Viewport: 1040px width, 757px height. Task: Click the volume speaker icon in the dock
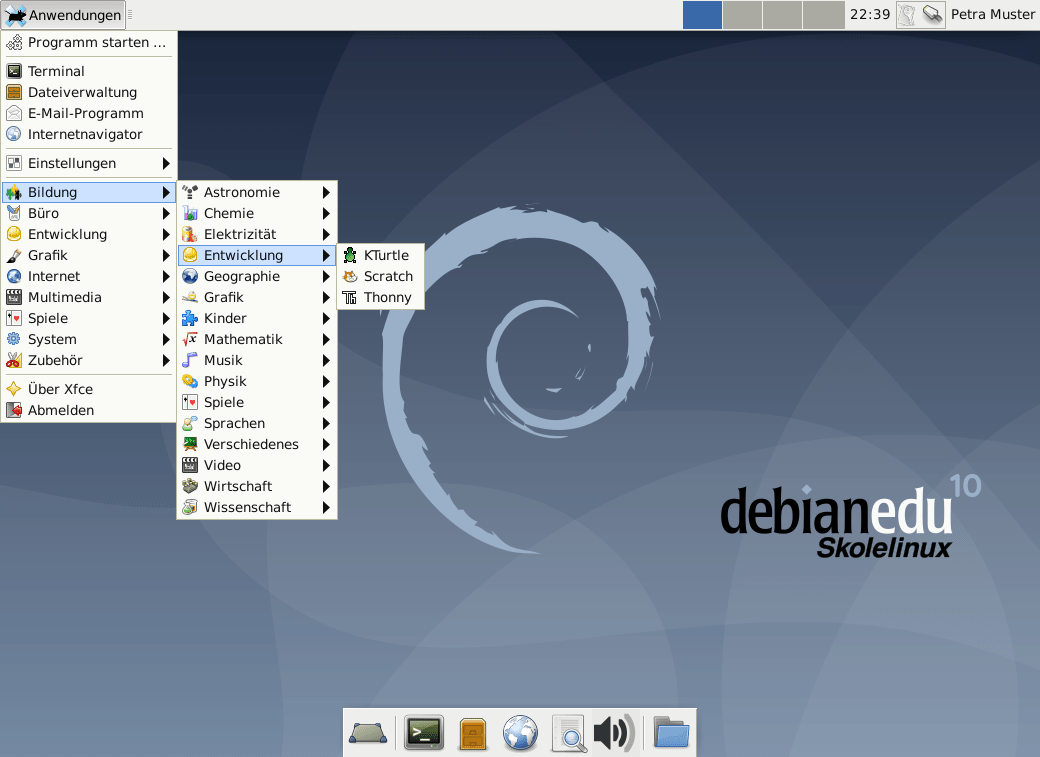click(x=615, y=733)
